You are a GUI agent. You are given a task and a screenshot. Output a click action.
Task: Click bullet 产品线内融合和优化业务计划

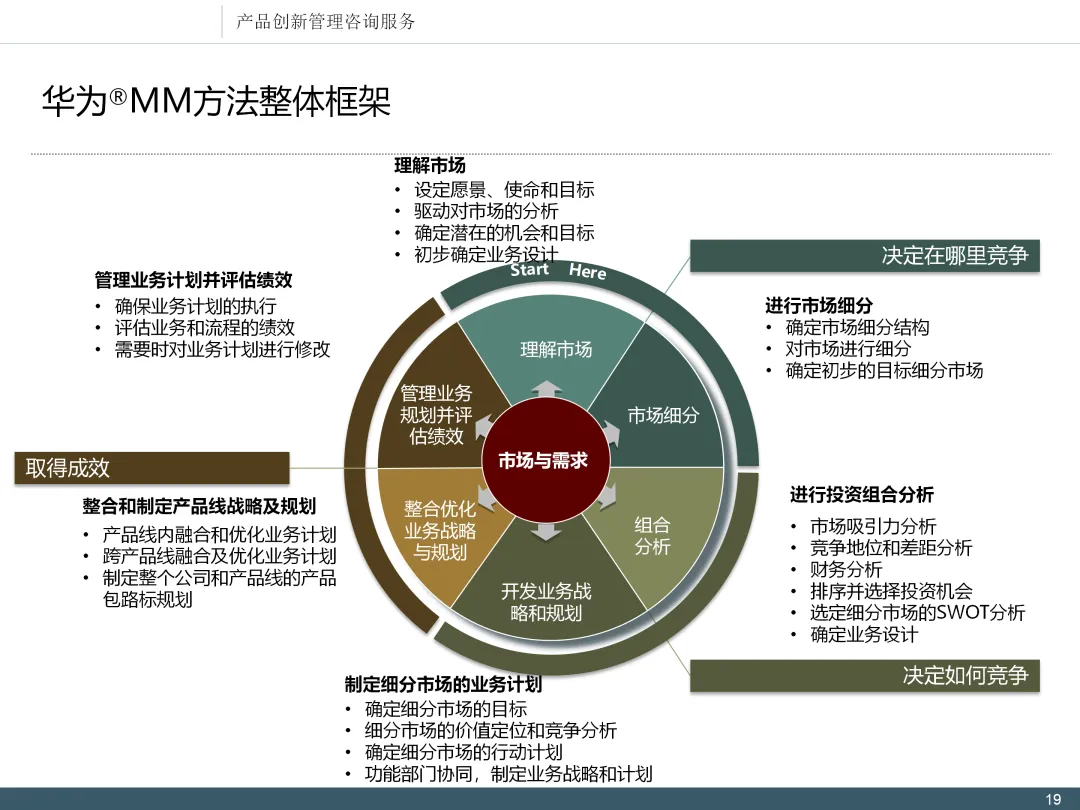(219, 534)
